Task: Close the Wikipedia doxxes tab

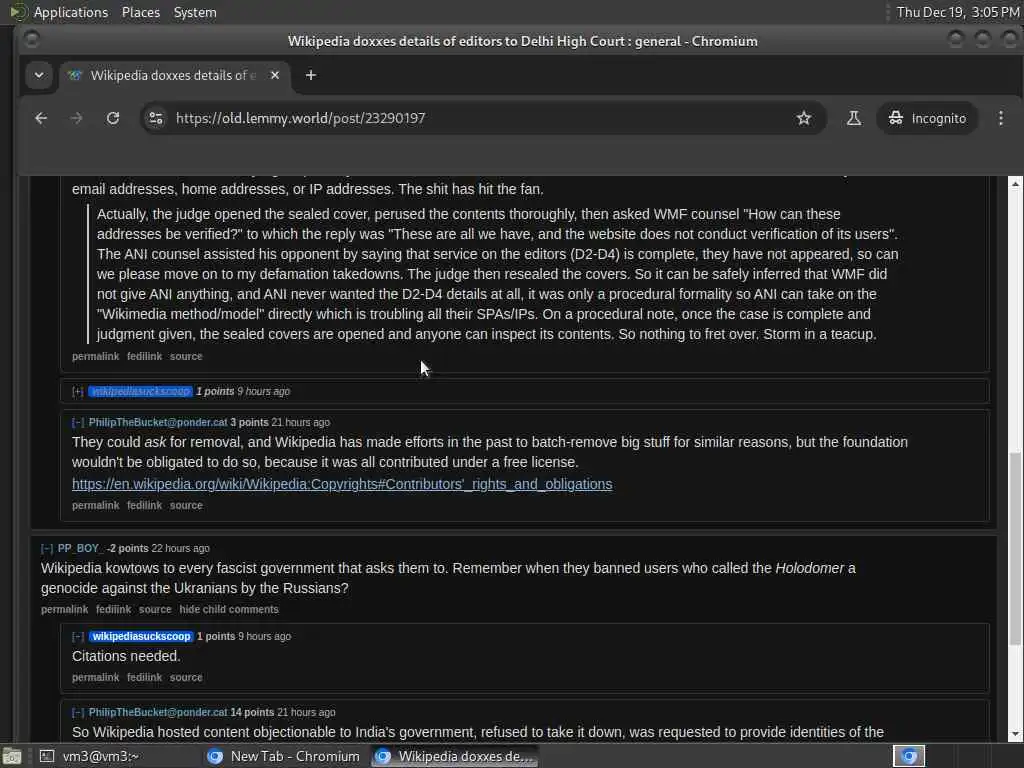Action: (x=275, y=75)
